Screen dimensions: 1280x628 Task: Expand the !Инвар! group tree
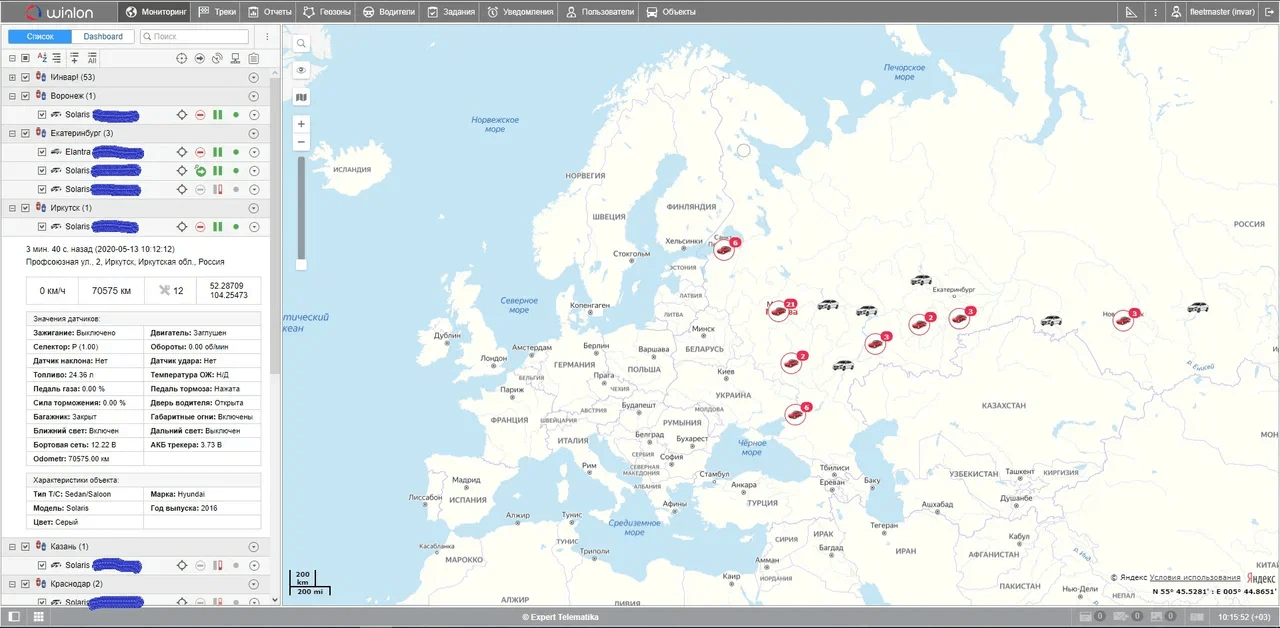[12, 77]
